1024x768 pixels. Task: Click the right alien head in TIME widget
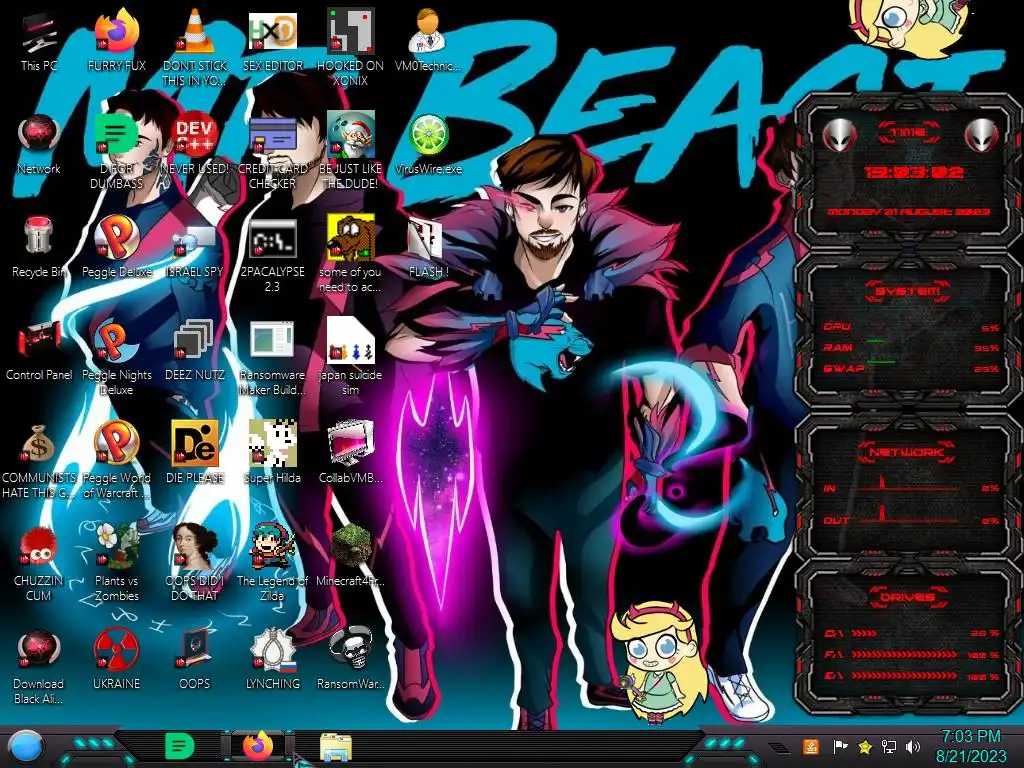click(x=982, y=135)
